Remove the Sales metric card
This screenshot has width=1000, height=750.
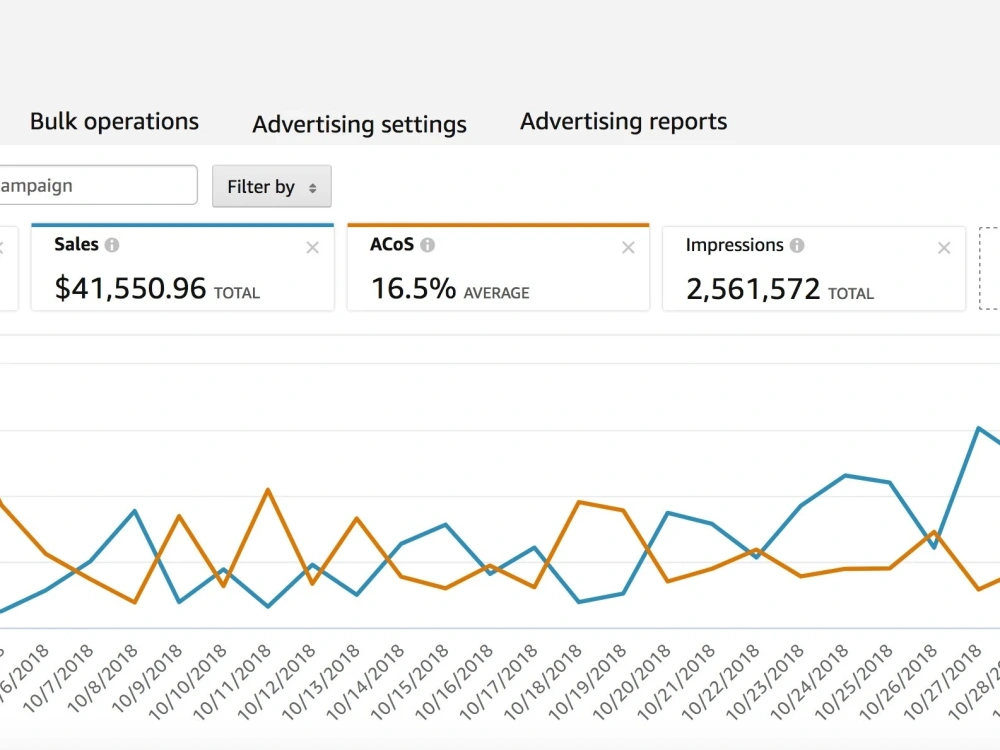pyautogui.click(x=312, y=247)
